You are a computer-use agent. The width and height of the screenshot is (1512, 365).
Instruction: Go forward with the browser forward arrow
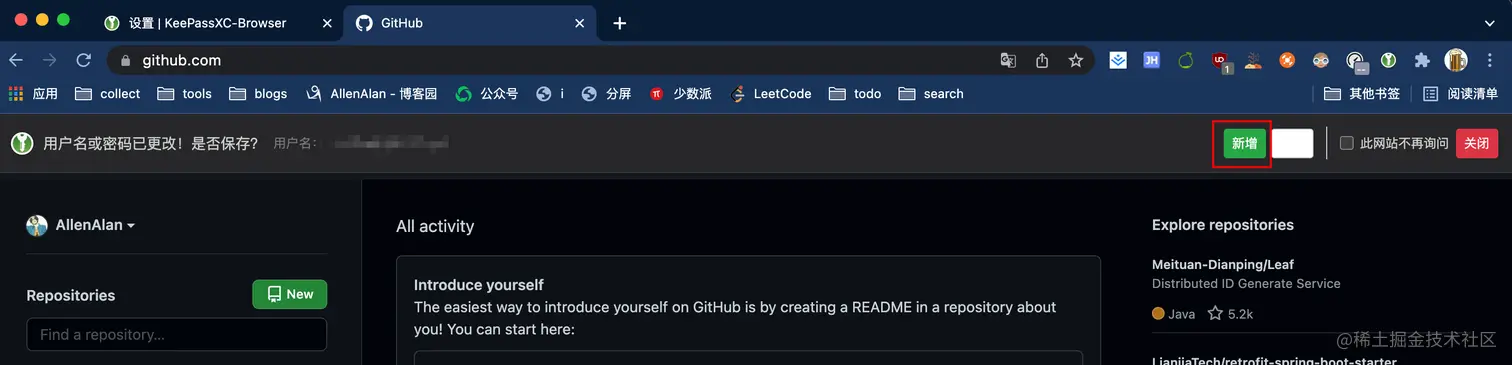coord(50,60)
